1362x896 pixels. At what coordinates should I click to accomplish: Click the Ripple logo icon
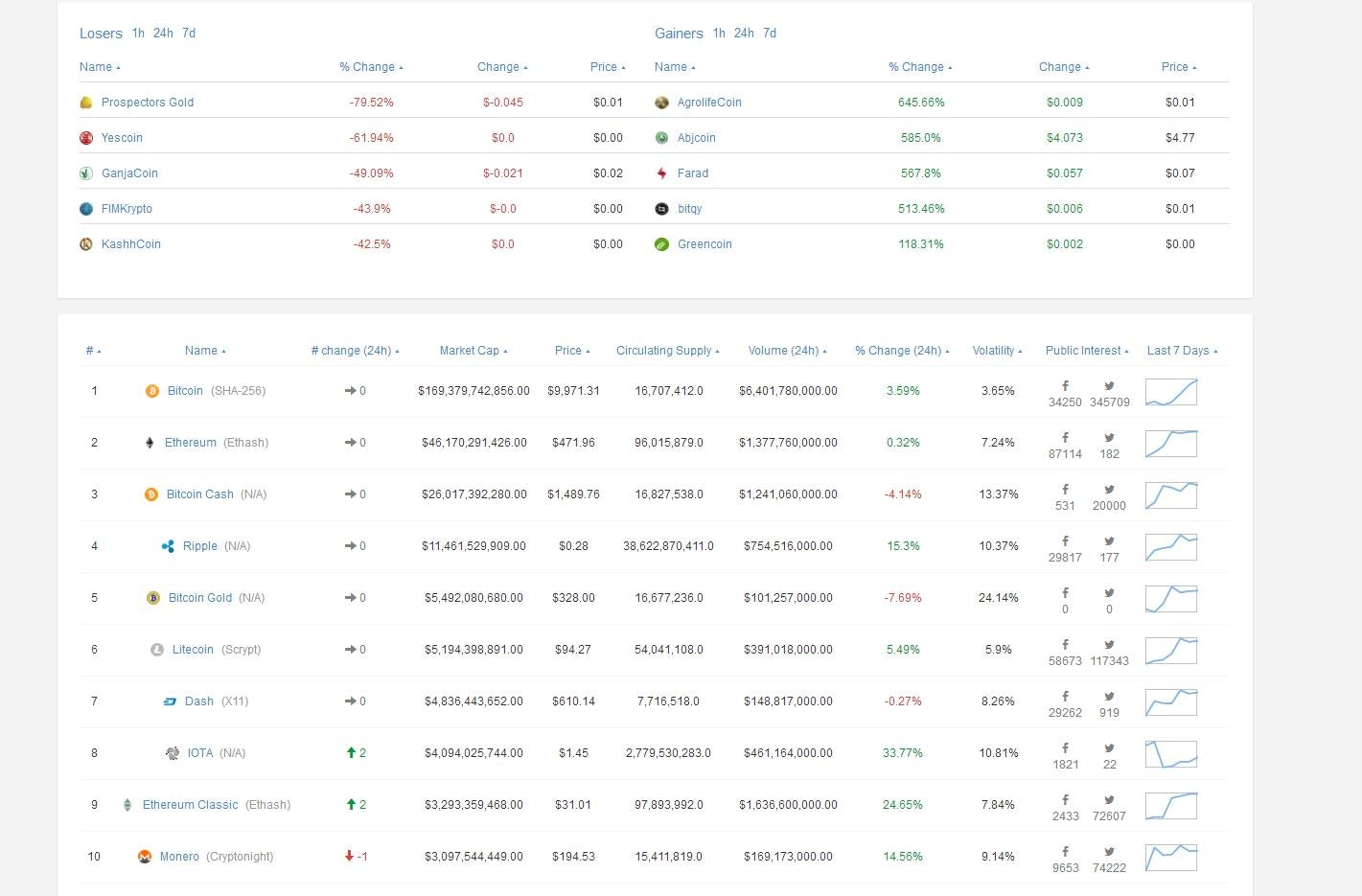[168, 546]
